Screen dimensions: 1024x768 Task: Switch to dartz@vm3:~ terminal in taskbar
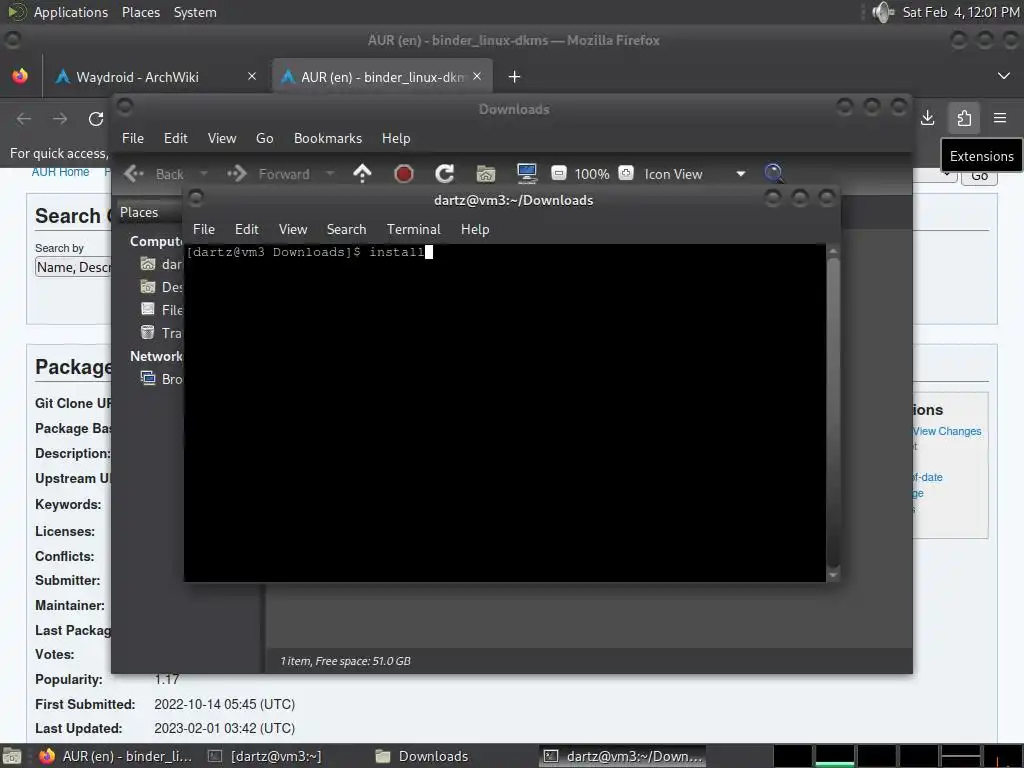tap(264, 756)
